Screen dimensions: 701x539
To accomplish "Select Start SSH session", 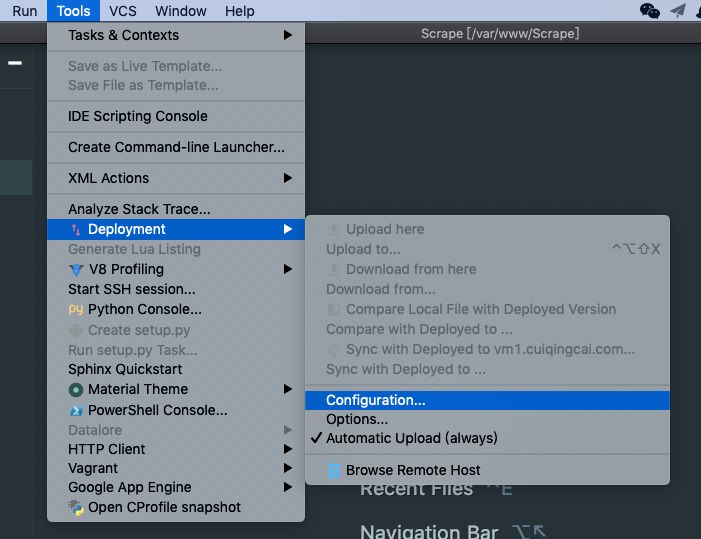I will [176, 289].
